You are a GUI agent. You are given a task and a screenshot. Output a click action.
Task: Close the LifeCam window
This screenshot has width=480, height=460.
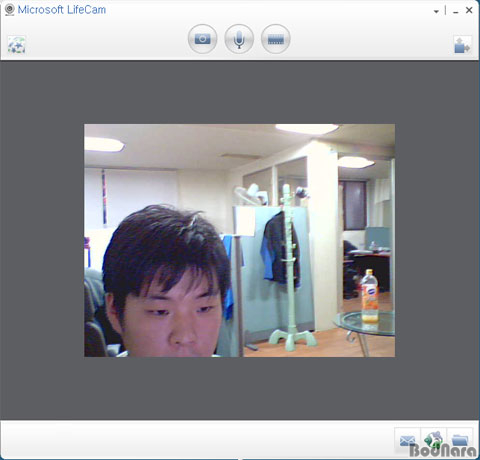click(469, 10)
